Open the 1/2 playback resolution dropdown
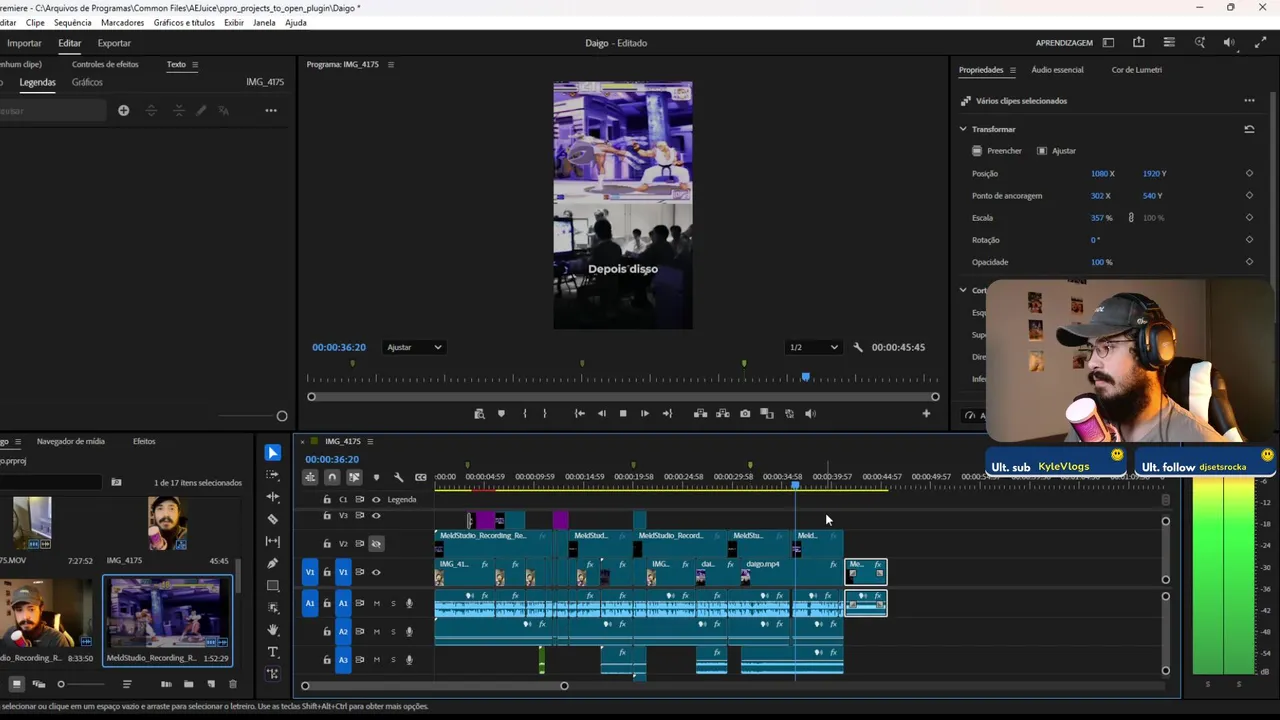1280x720 pixels. pos(814,347)
